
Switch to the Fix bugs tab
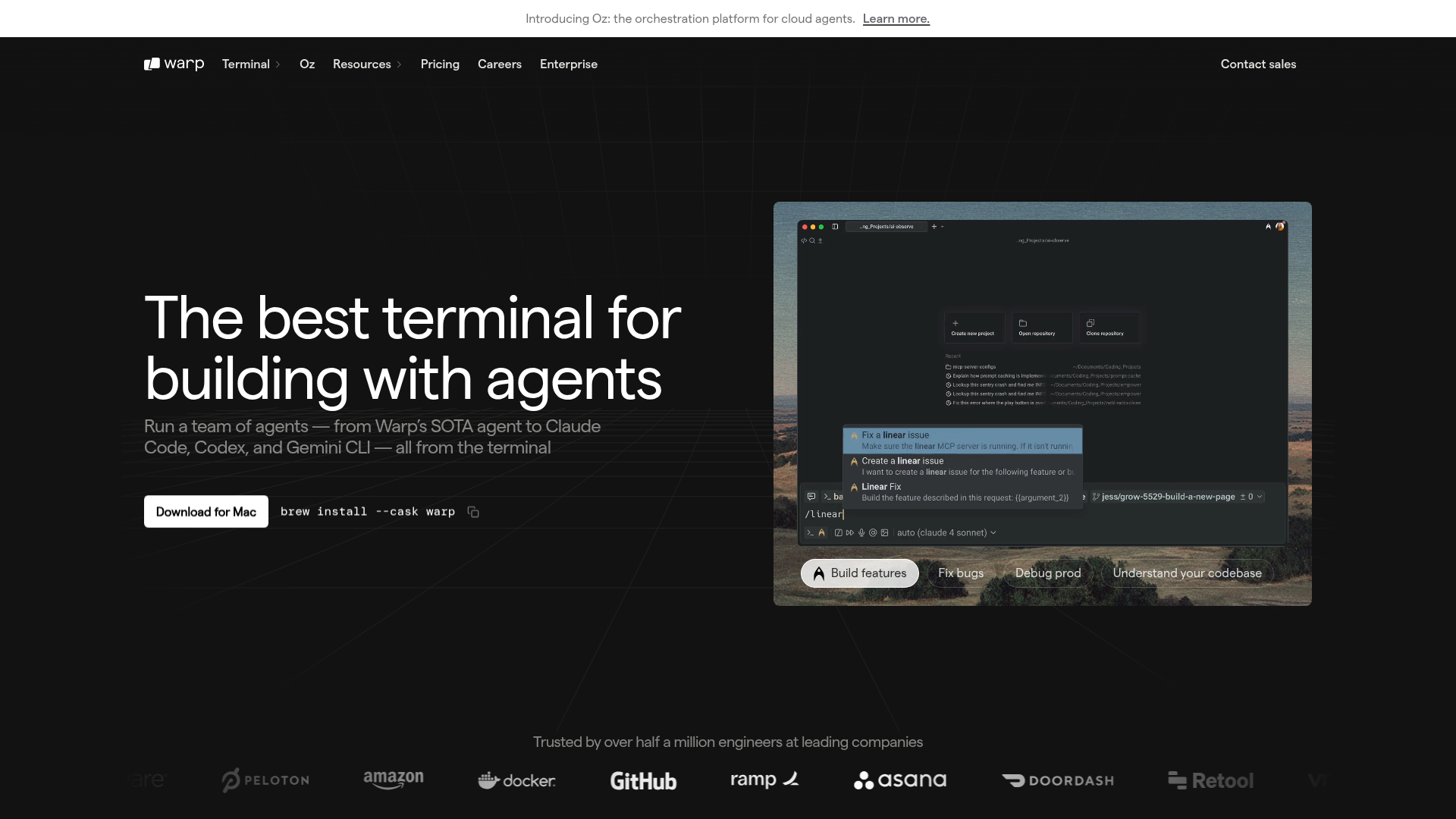961,573
